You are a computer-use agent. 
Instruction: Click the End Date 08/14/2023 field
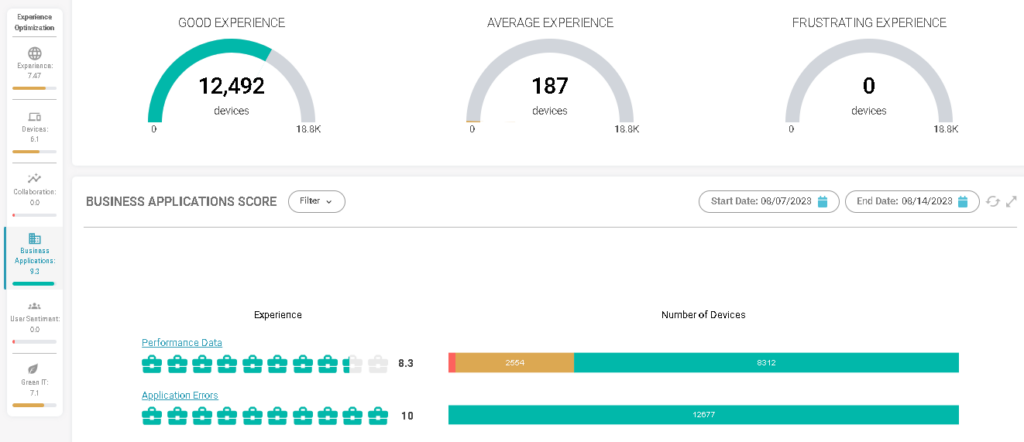click(904, 202)
